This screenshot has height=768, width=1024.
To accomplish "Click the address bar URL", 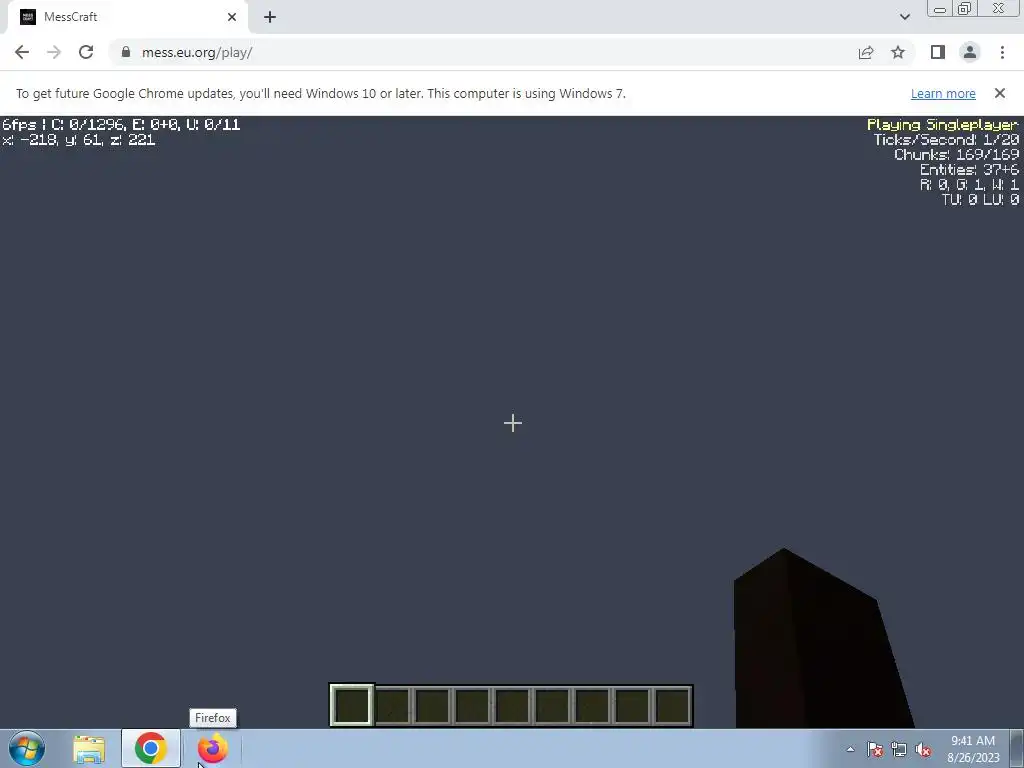I will pos(197,52).
